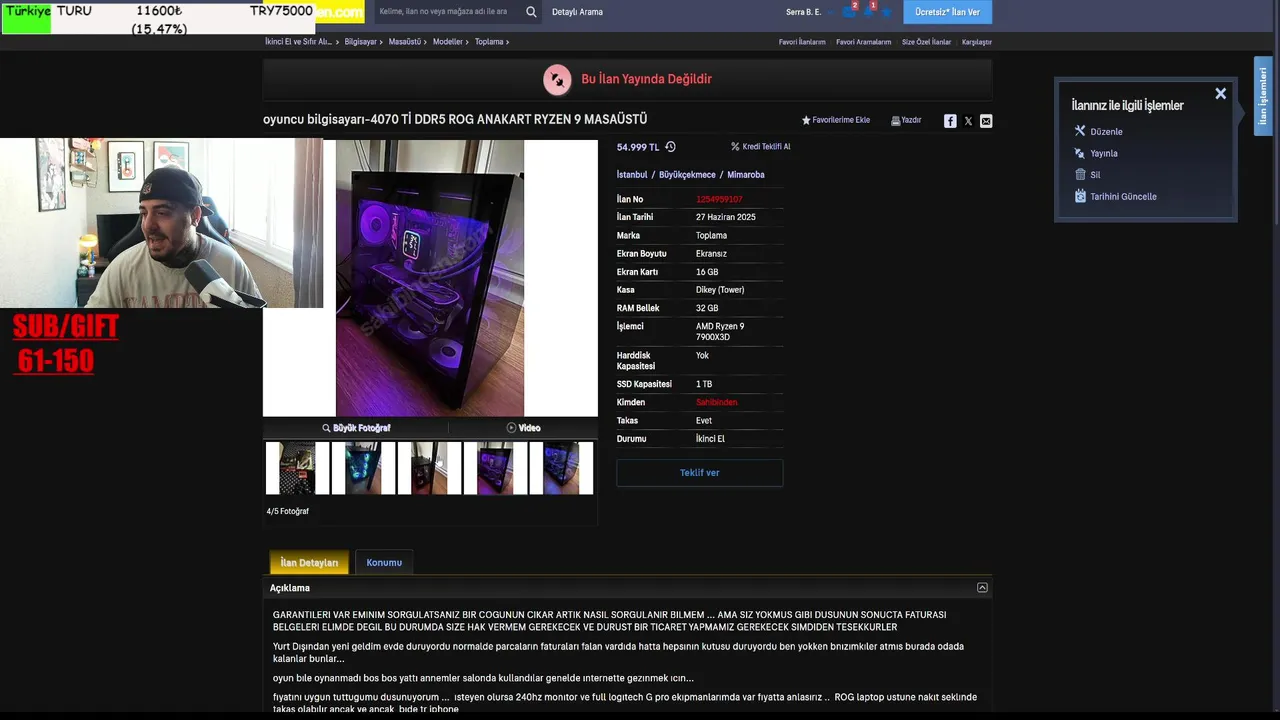The image size is (1280, 720).
Task: Click the Tarihini Güncelle calendar icon
Action: pos(1080,196)
